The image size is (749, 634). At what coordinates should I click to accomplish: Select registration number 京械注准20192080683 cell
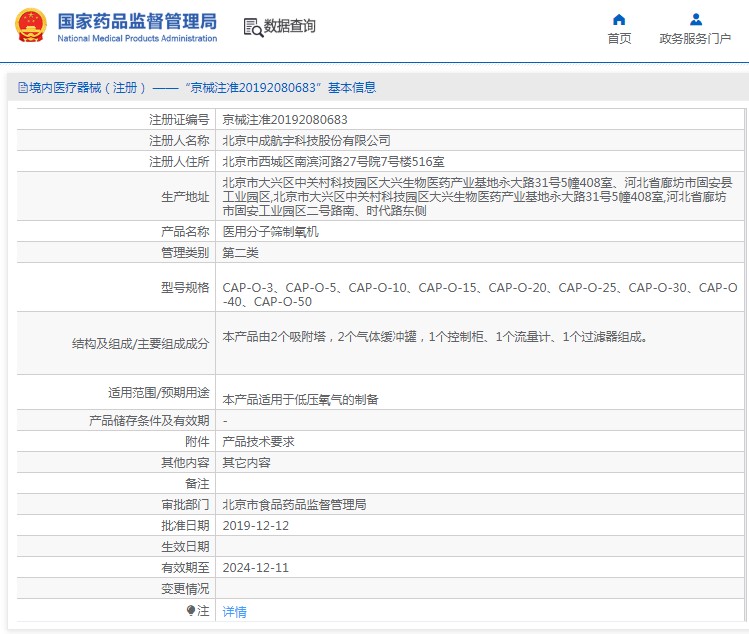285,119
